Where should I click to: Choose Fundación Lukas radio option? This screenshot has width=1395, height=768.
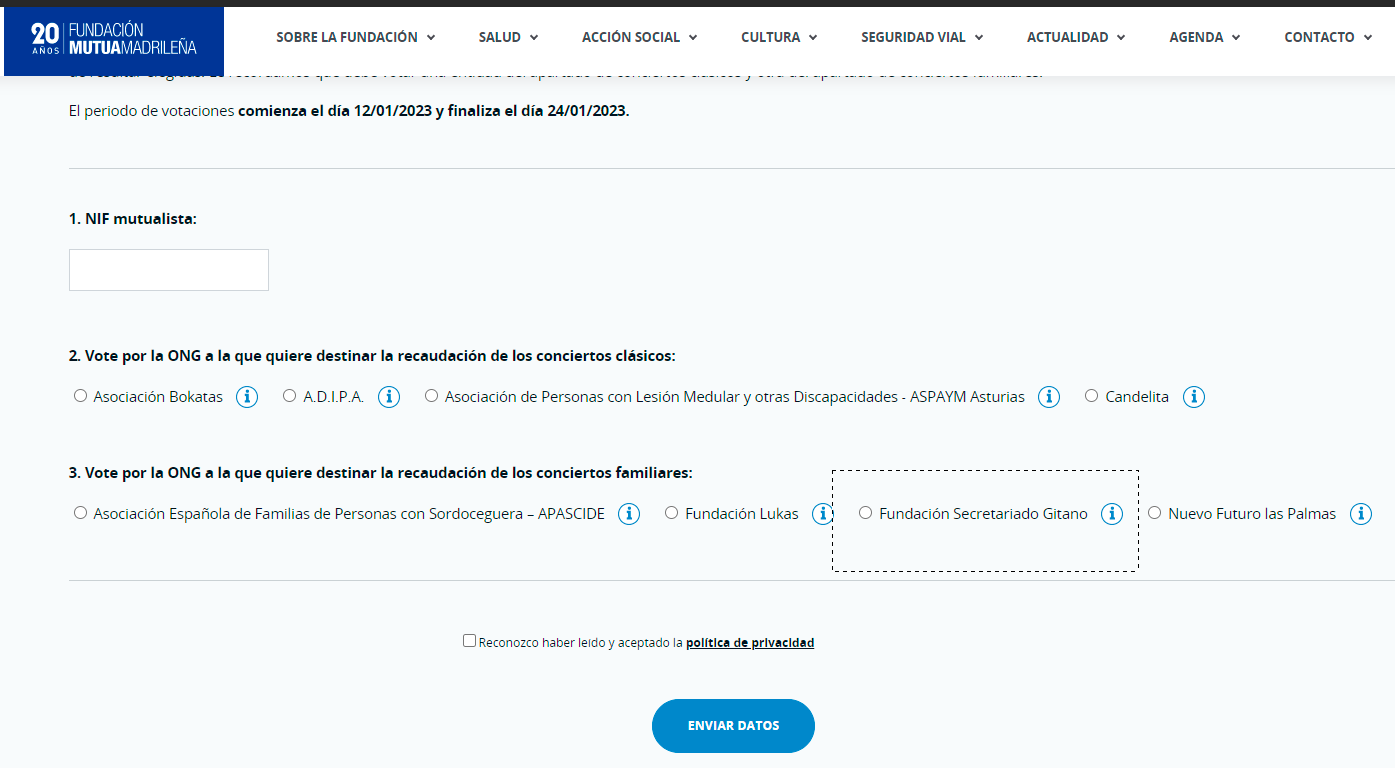coord(672,513)
